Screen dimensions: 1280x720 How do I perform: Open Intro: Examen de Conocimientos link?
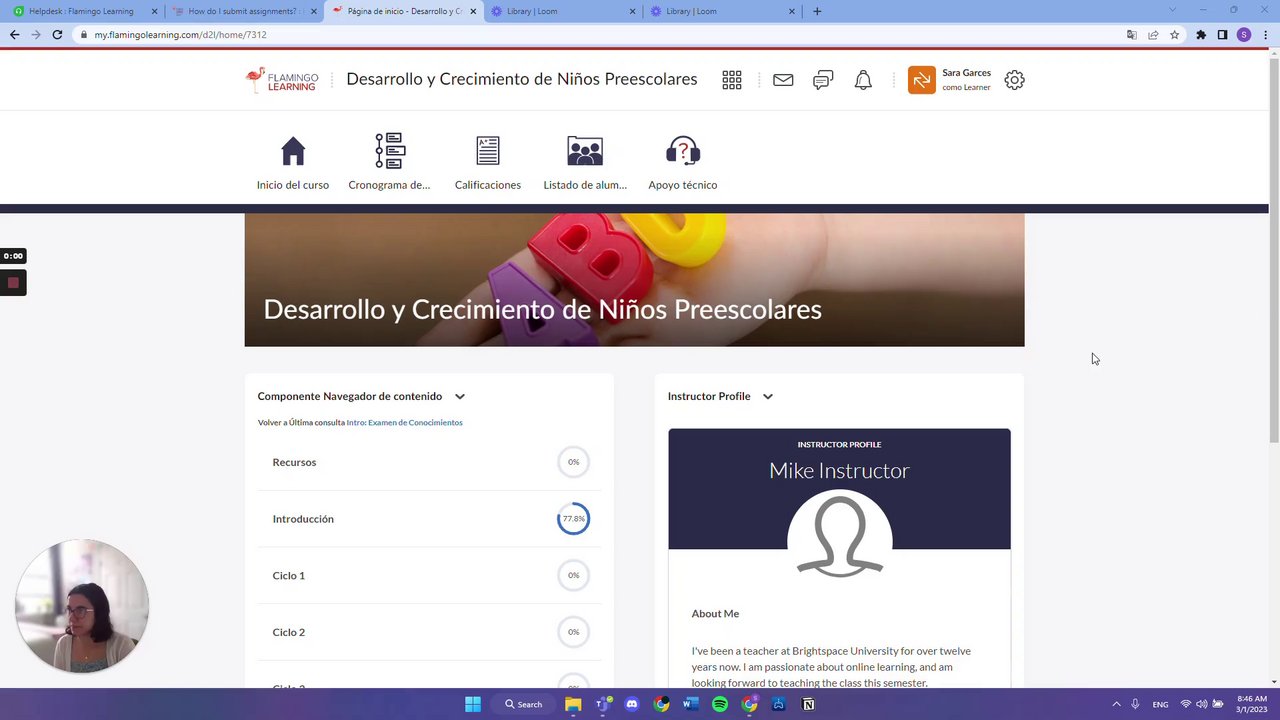(404, 423)
